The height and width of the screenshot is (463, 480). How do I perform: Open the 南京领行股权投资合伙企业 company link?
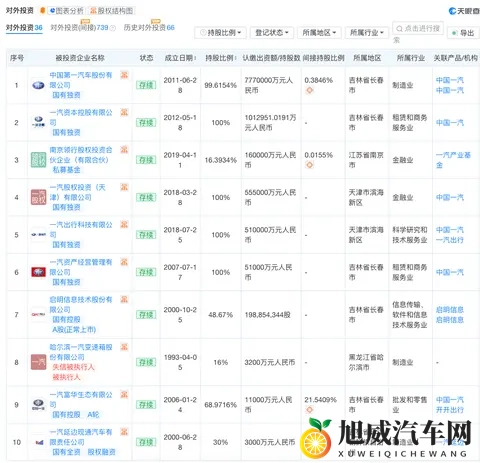pyautogui.click(x=81, y=155)
